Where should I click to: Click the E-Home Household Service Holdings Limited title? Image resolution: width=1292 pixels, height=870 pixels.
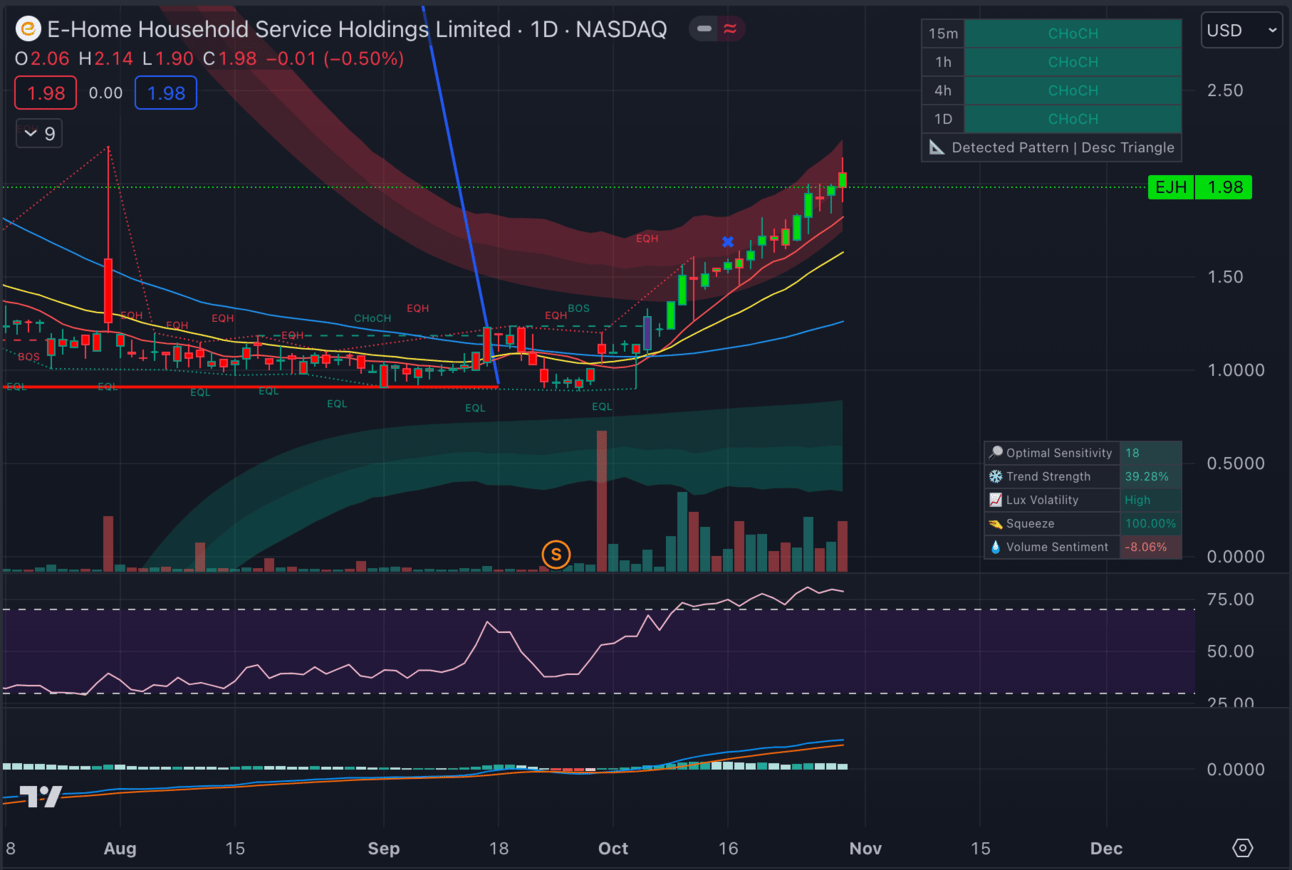click(x=280, y=29)
